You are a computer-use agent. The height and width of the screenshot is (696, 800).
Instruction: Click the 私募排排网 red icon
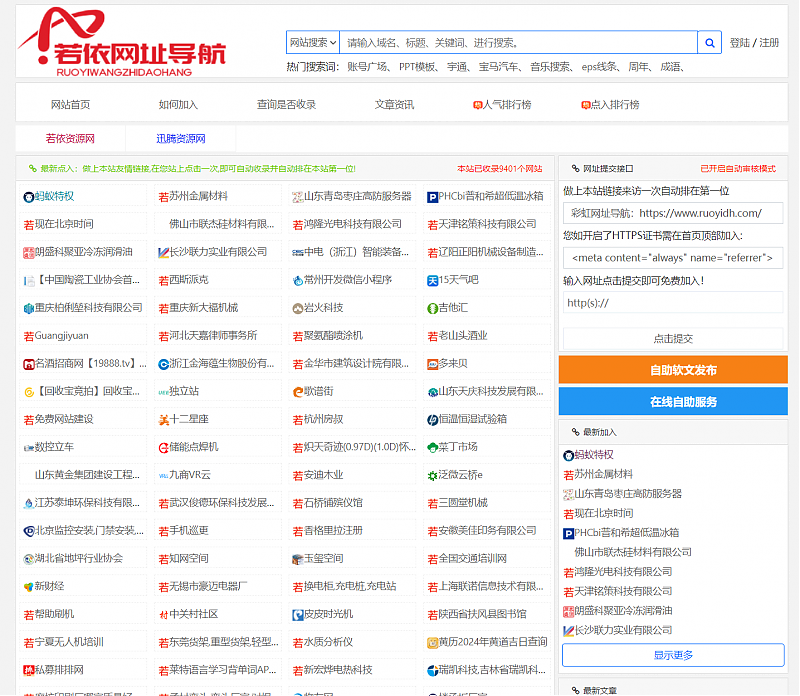29,670
